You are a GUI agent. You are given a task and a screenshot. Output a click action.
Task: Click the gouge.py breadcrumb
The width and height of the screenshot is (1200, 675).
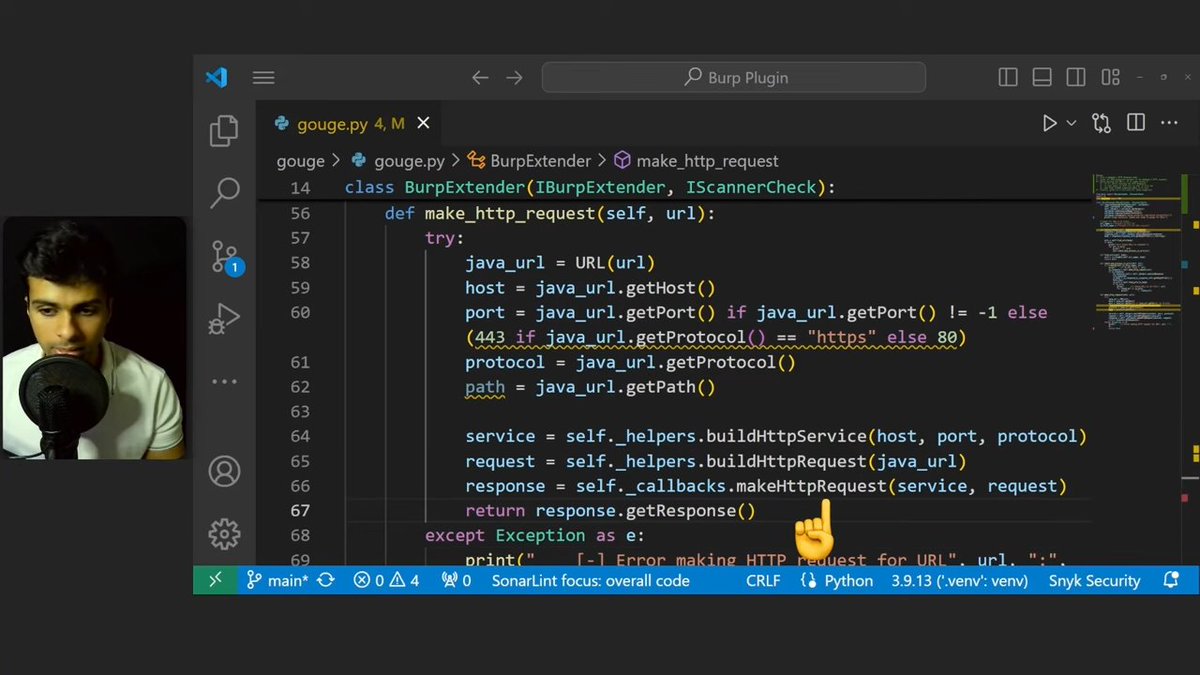pos(399,160)
